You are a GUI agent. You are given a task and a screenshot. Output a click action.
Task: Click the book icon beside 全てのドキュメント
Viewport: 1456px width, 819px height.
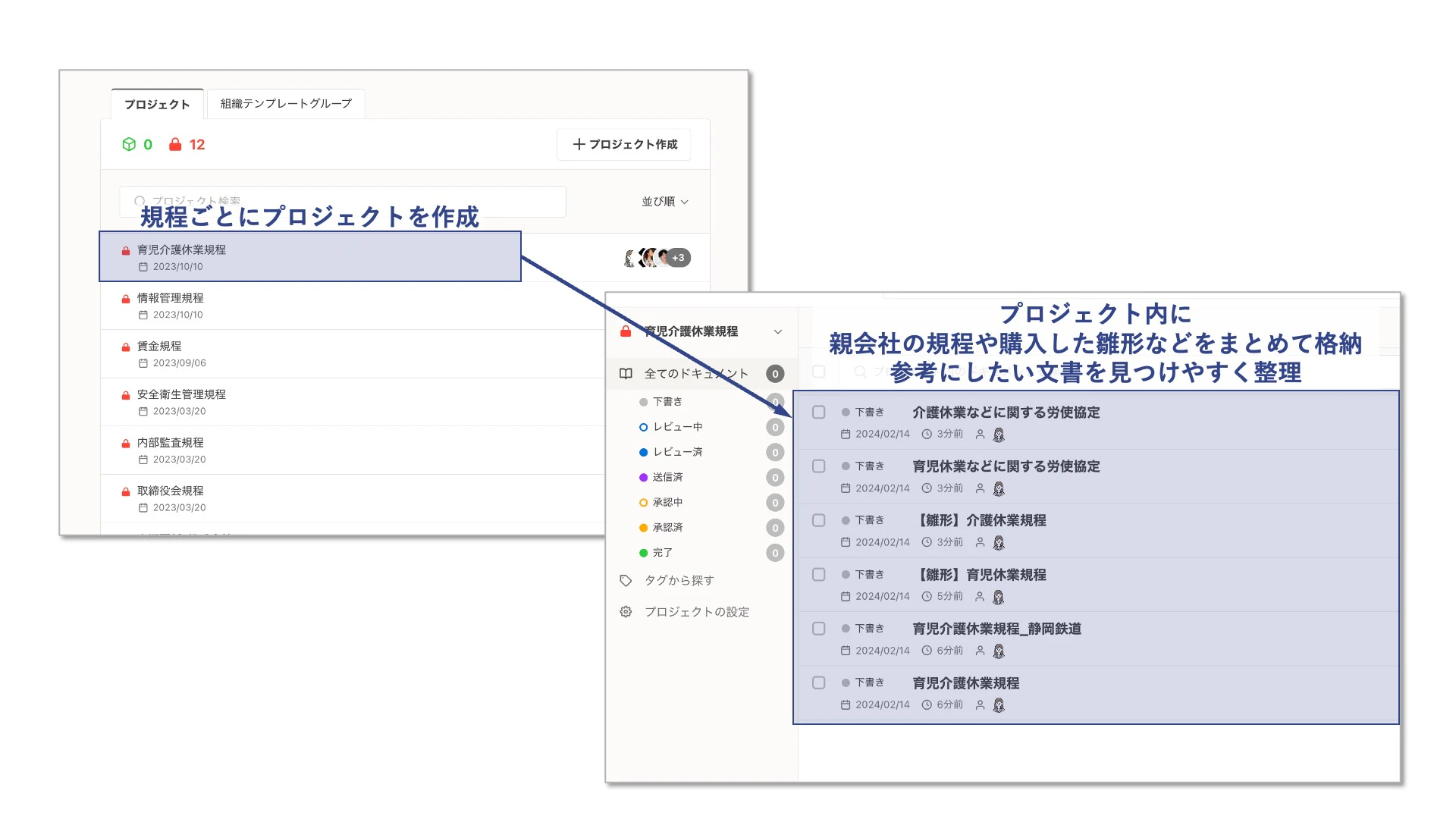626,373
